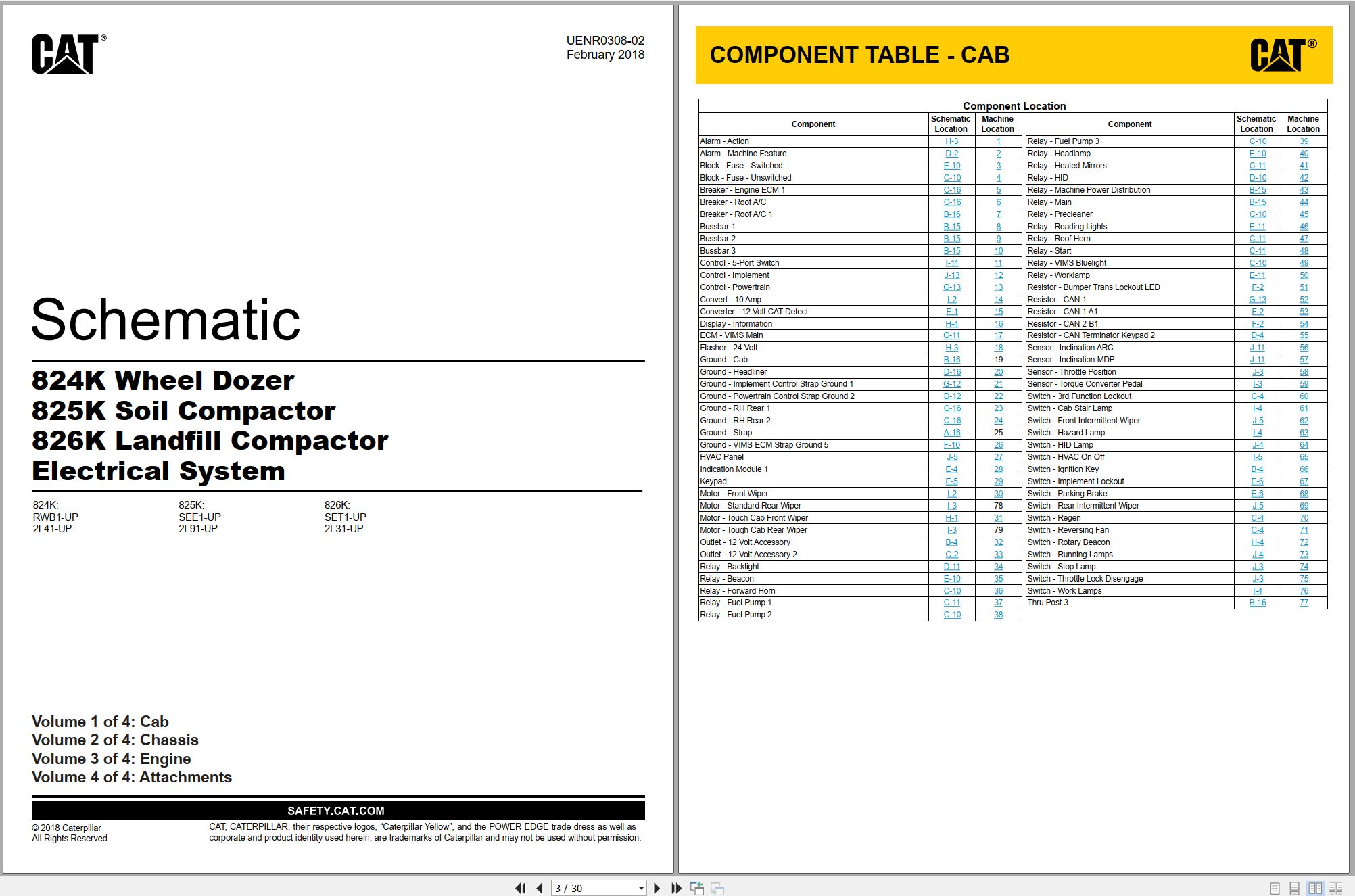The image size is (1355, 896).
Task: Open H-1 link for Motor - Touch Cab Front Wiper
Action: [951, 518]
